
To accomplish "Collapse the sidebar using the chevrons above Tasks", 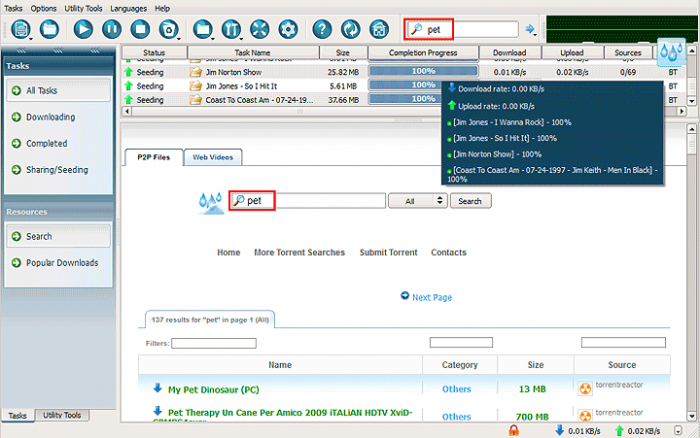I will [58, 50].
